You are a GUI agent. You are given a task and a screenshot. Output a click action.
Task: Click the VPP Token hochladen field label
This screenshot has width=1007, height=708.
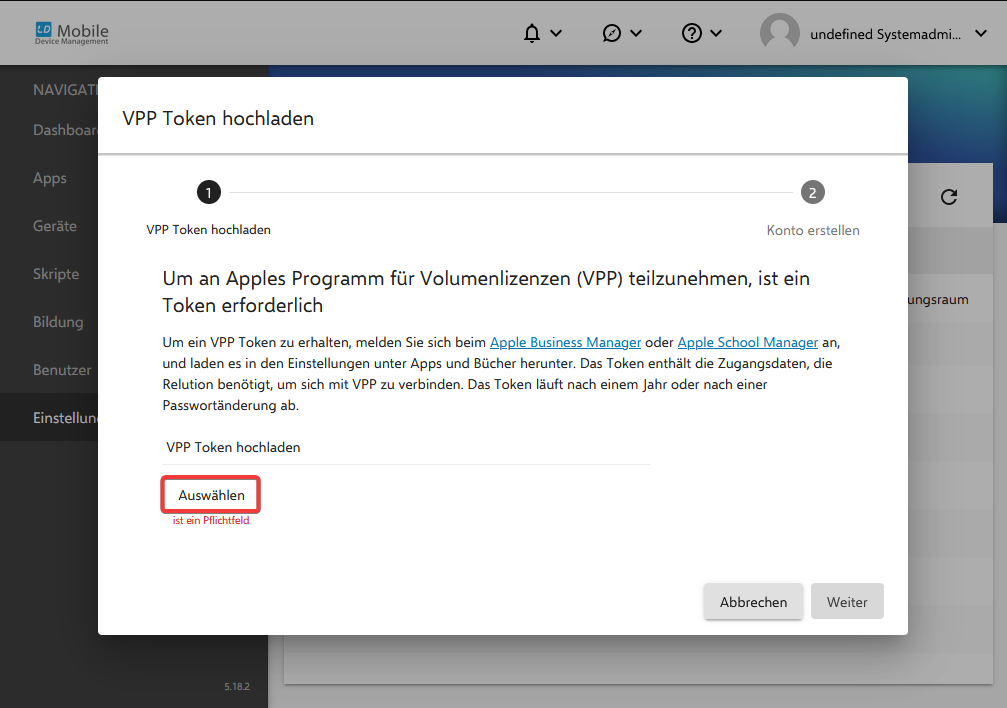(x=233, y=447)
